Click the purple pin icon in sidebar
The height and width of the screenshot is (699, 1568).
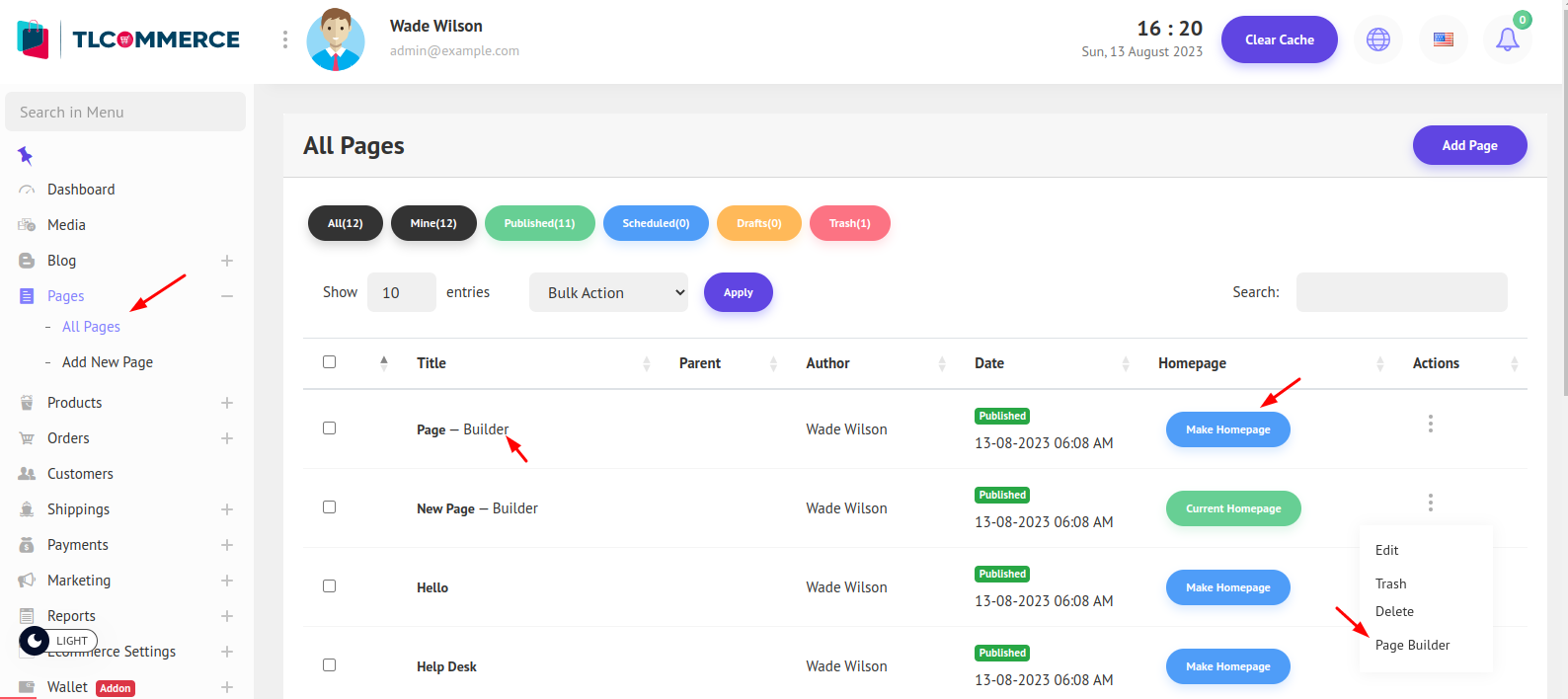point(26,155)
